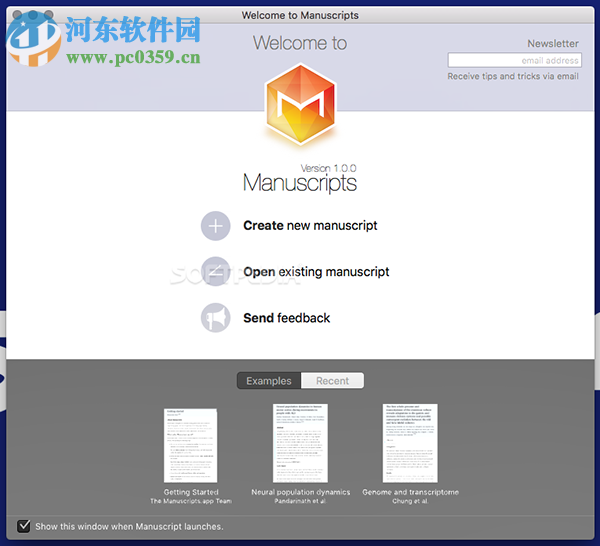Image resolution: width=600 pixels, height=546 pixels.
Task: Click the open existing manuscript circle icon
Action: pos(215,272)
